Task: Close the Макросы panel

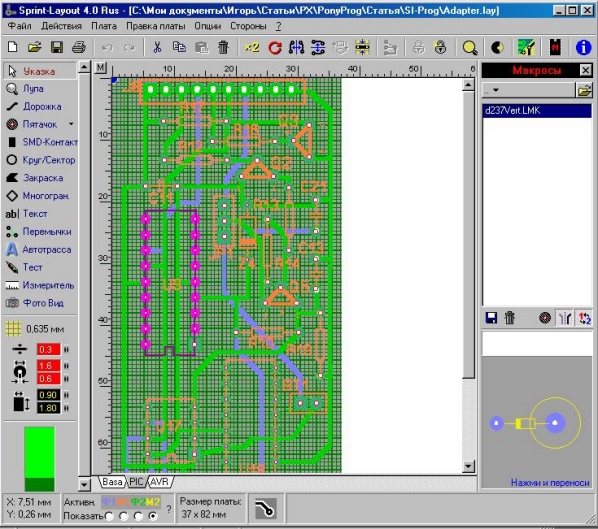Action: pos(585,70)
